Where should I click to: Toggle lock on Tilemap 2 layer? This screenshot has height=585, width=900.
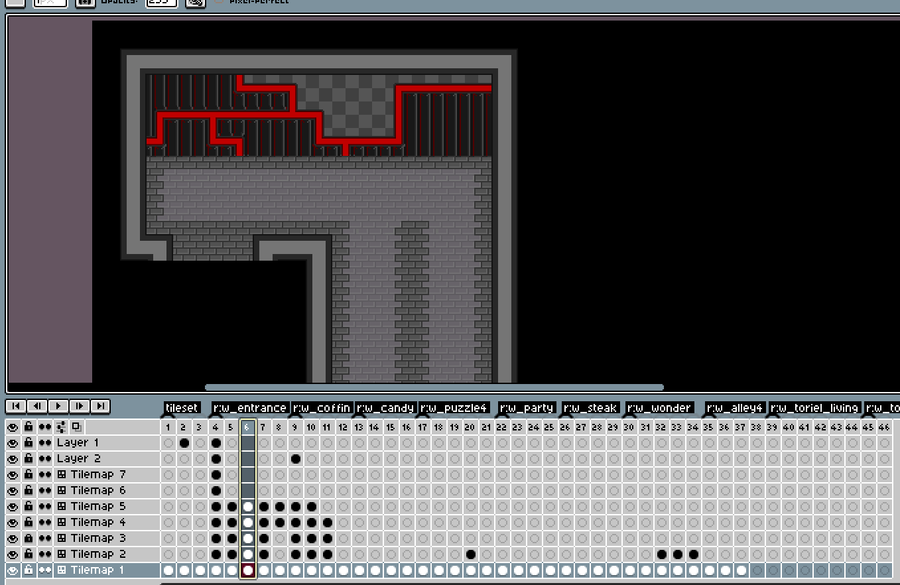tap(28, 554)
